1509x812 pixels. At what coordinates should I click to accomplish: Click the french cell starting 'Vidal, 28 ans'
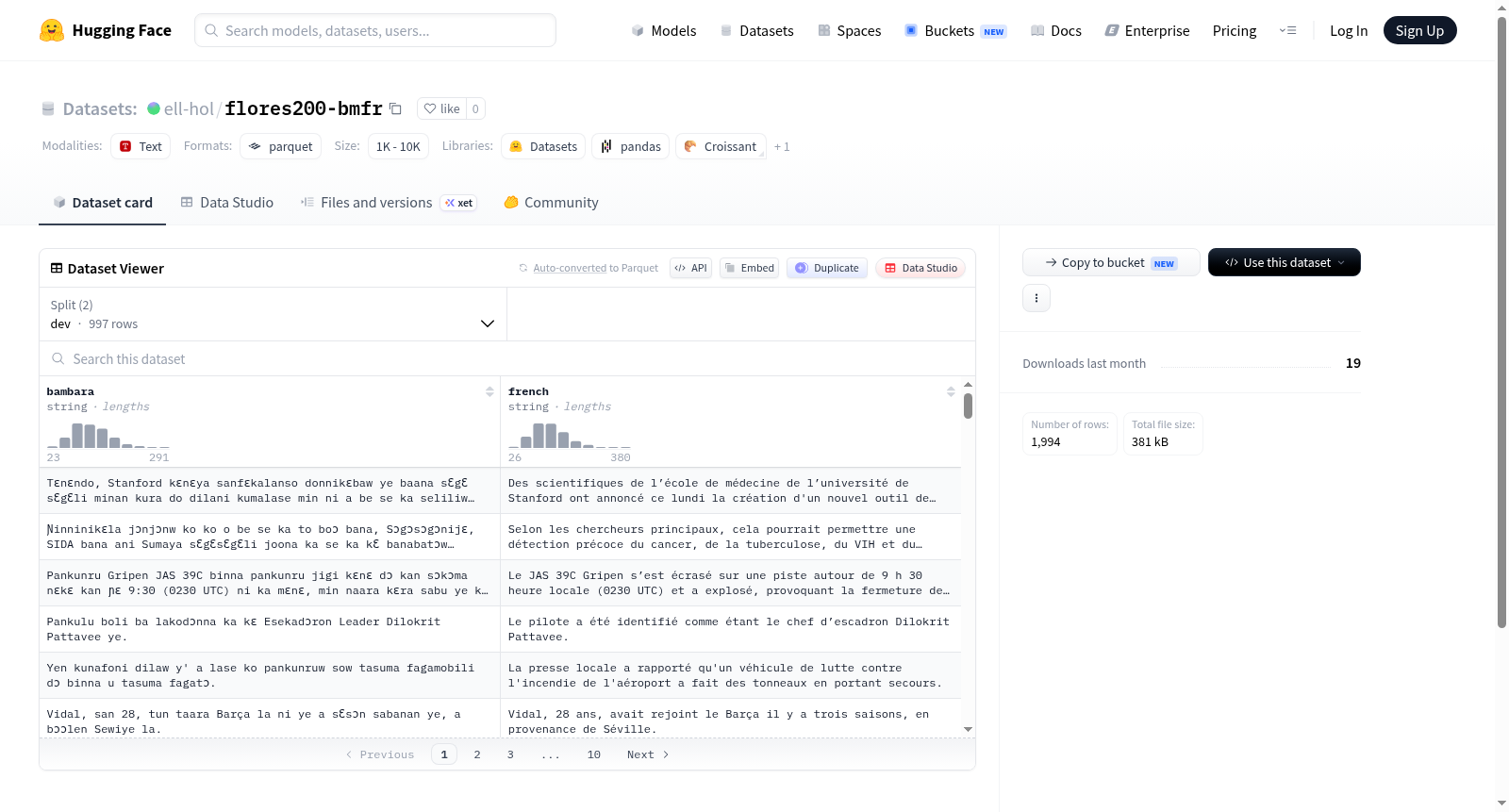731,719
